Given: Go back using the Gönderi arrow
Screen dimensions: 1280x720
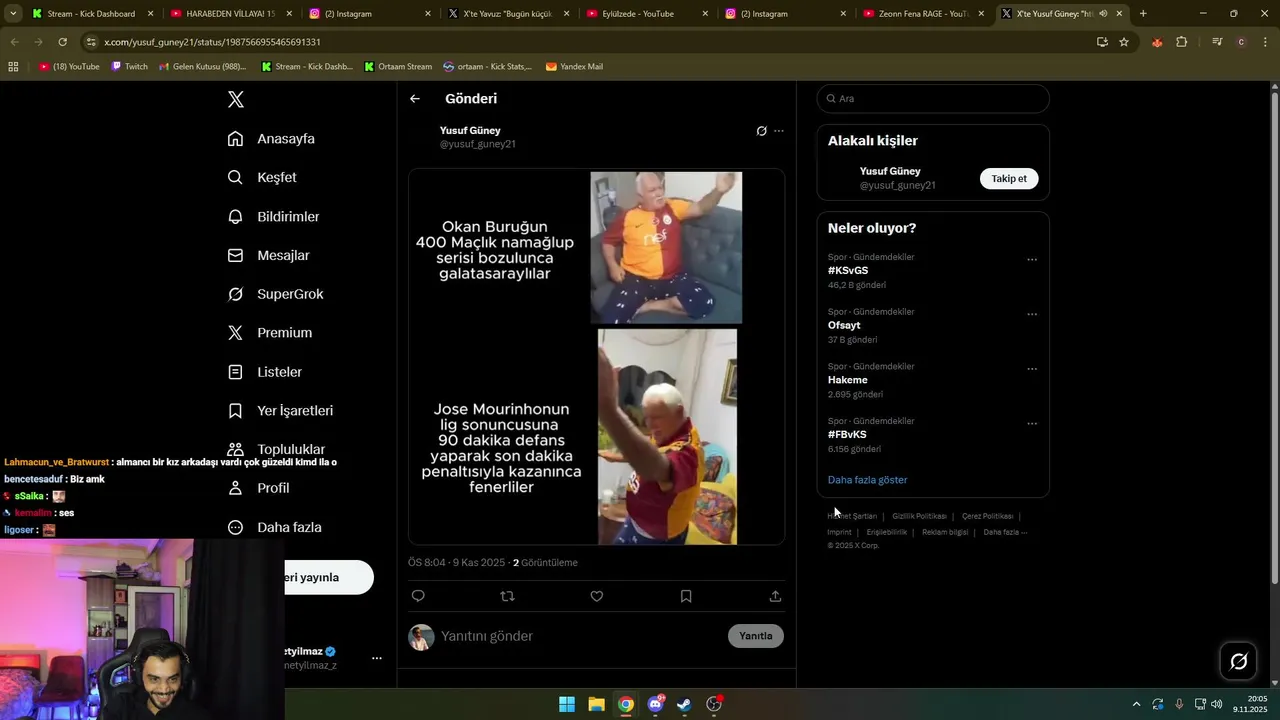Looking at the screenshot, I should 415,99.
